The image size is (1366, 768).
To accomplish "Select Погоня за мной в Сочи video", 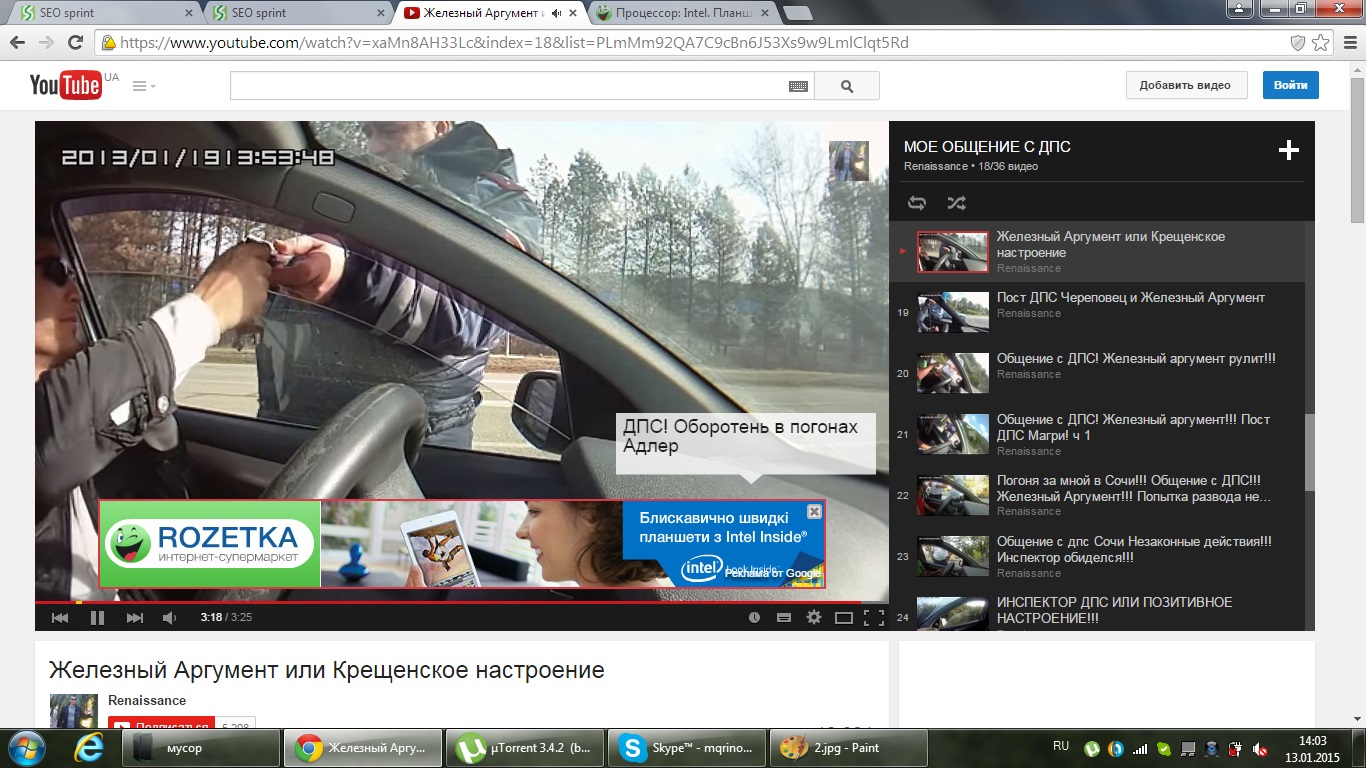I will tap(1134, 488).
